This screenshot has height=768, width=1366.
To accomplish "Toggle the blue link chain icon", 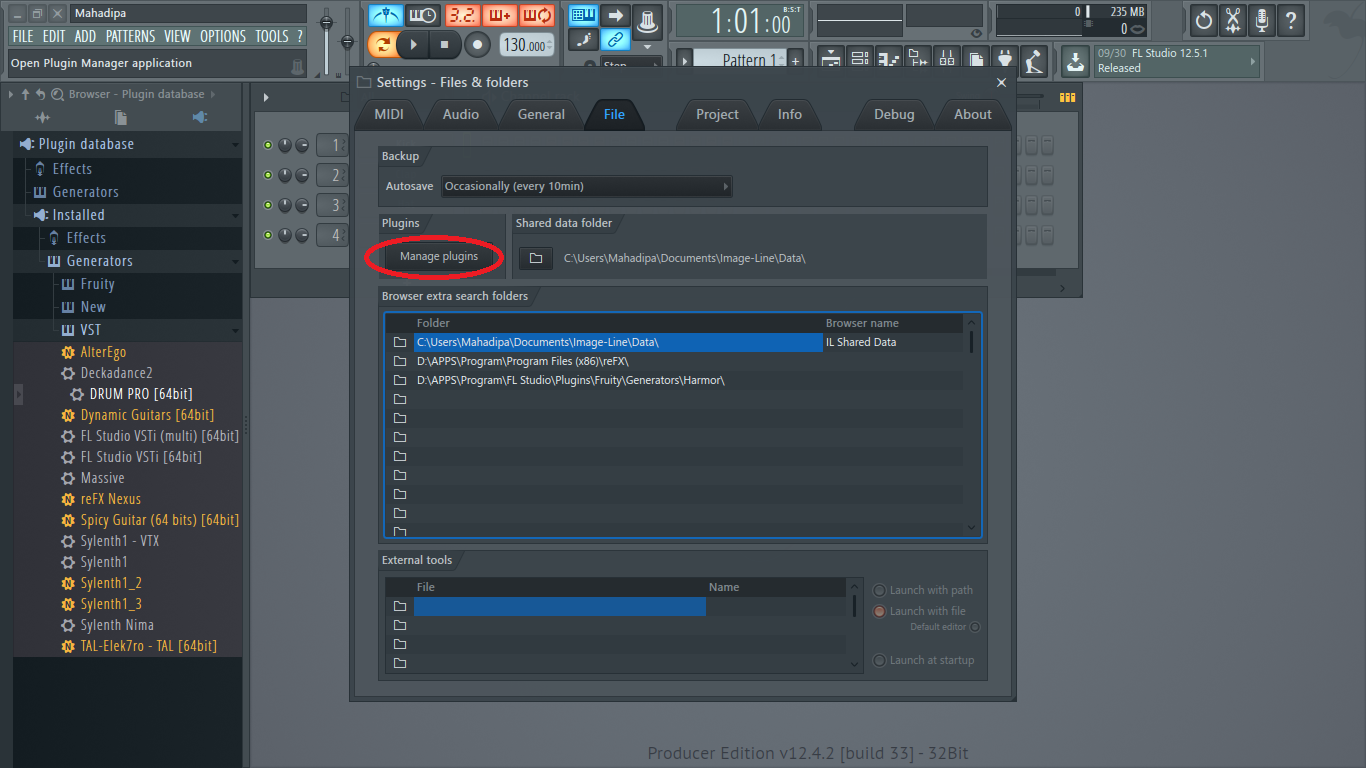I will [x=616, y=40].
